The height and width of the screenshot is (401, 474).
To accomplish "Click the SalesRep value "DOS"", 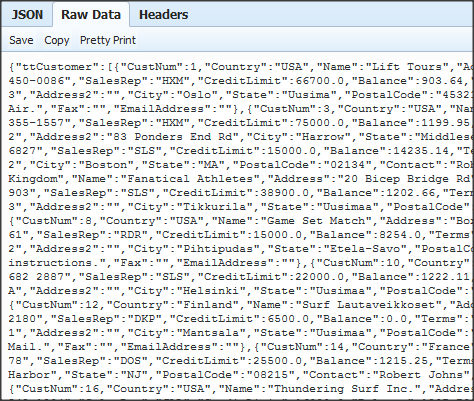I will click(x=131, y=361).
